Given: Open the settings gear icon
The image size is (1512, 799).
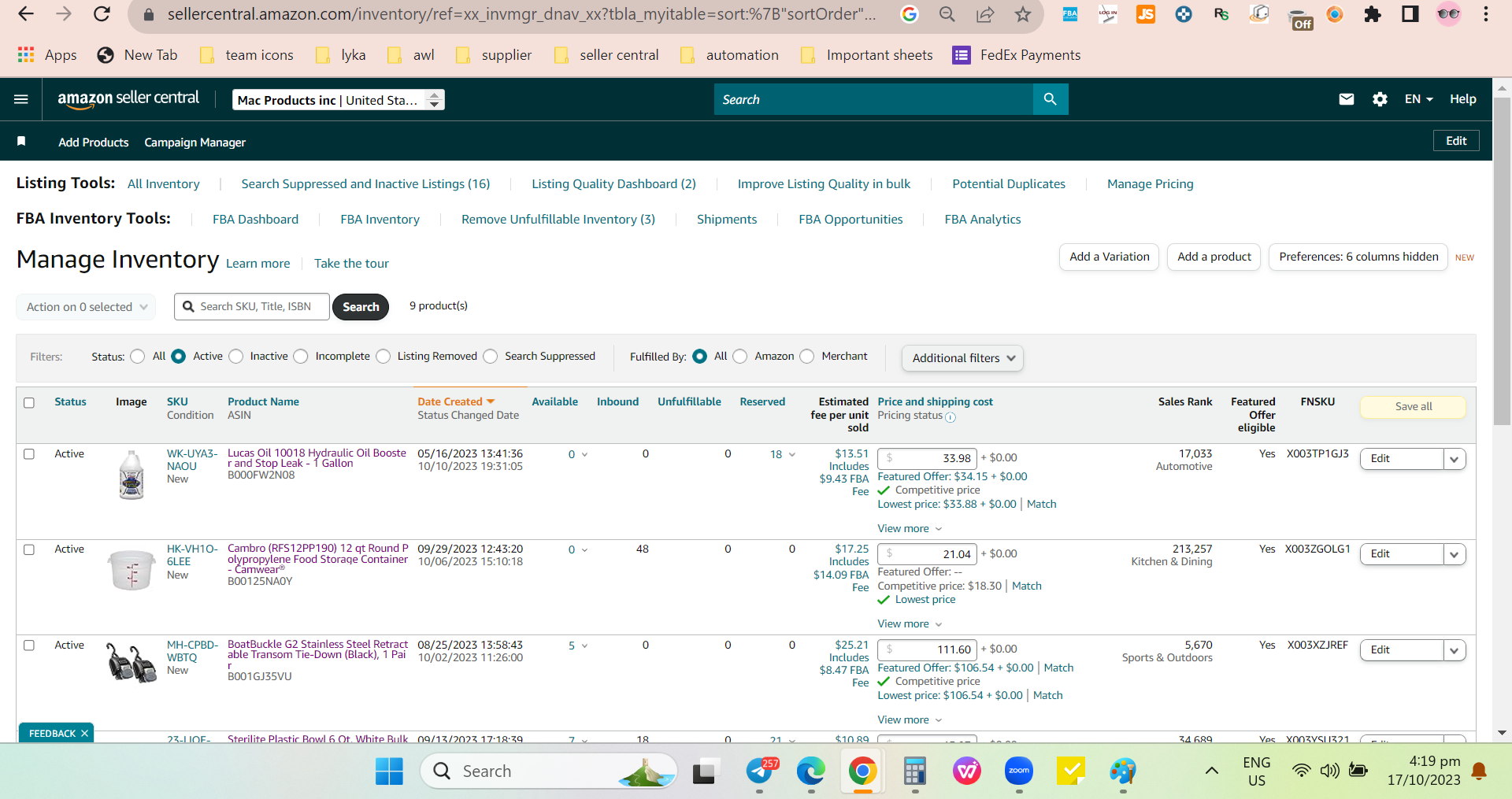Looking at the screenshot, I should coord(1380,99).
